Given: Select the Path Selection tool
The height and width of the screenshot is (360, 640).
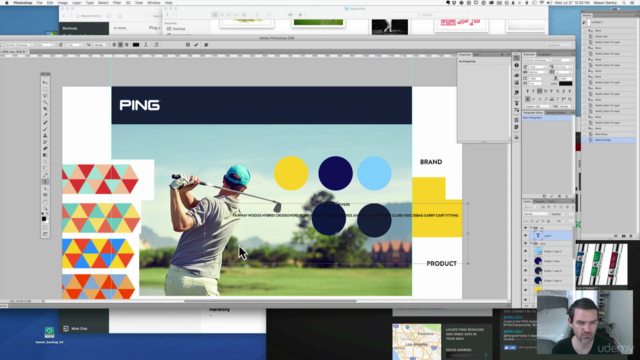Looking at the screenshot, I should pos(45,188).
